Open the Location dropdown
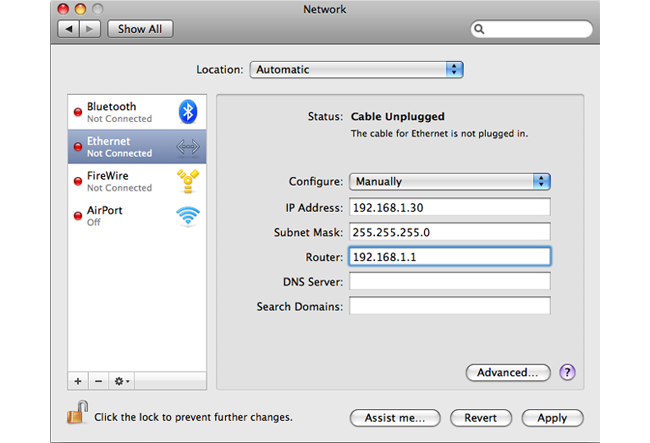Viewport: 650px width, 443px height. (x=356, y=70)
